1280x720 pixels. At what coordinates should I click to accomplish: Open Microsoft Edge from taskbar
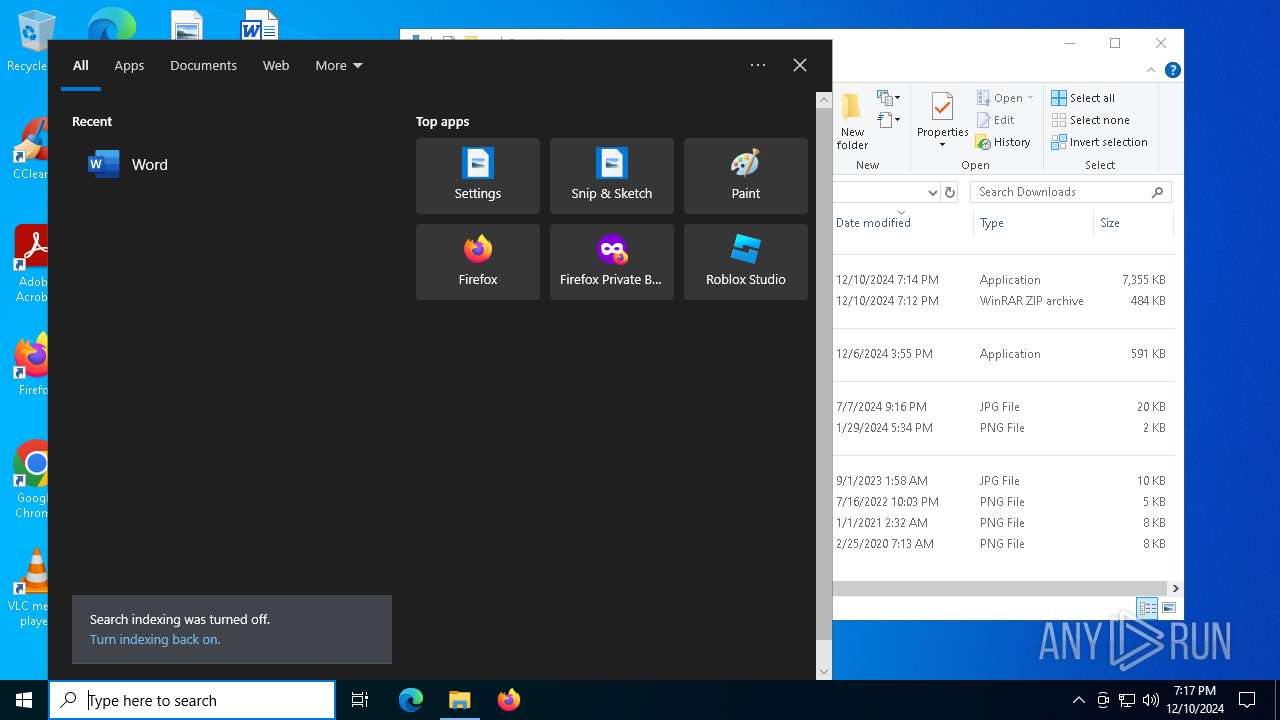coord(411,700)
